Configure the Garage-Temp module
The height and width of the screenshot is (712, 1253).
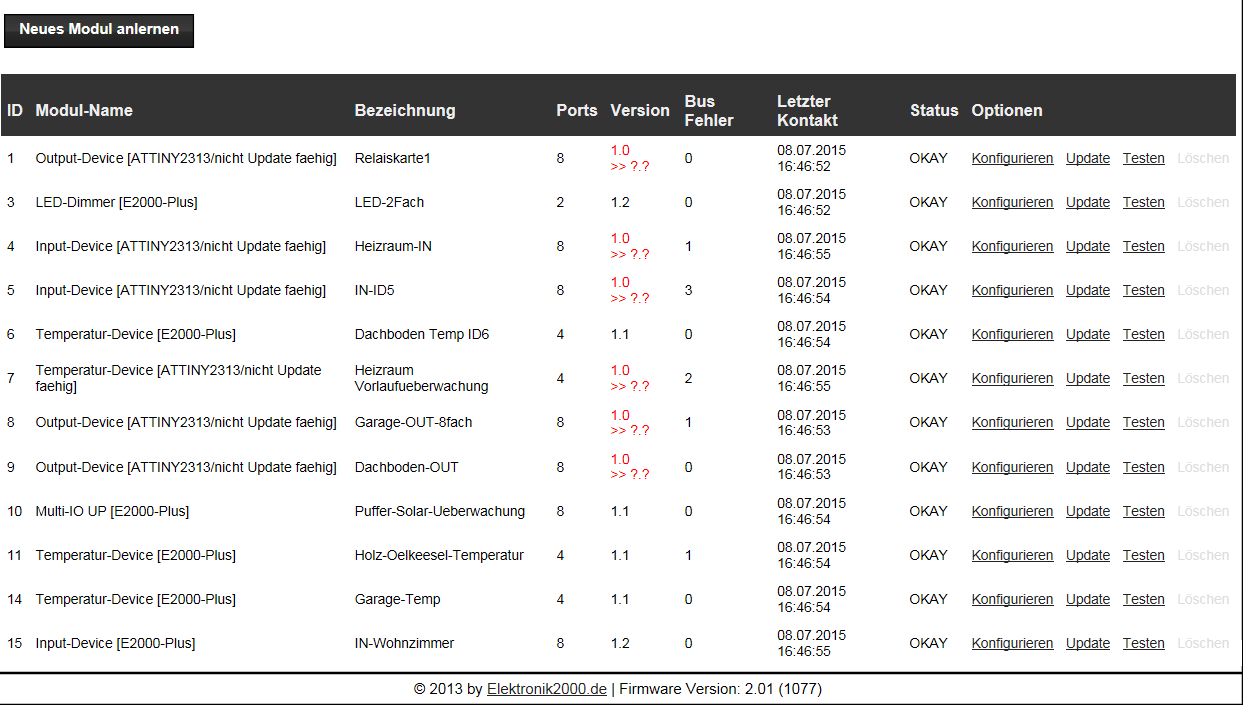[1012, 599]
